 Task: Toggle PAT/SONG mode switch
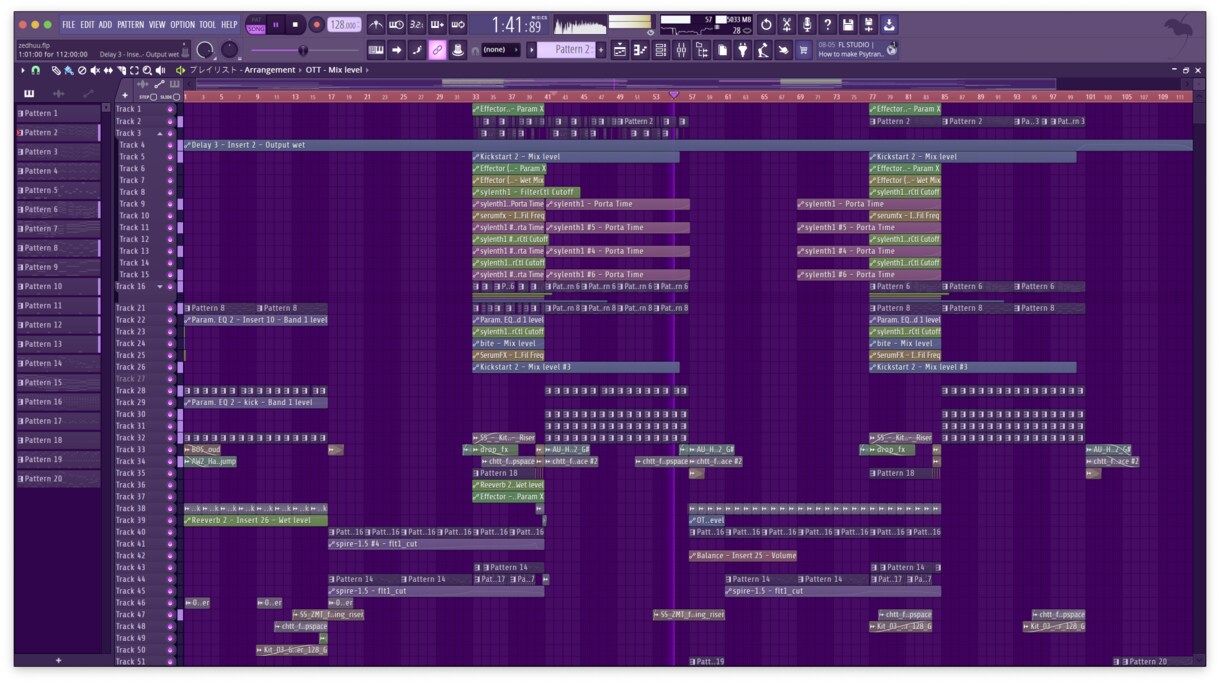point(256,24)
